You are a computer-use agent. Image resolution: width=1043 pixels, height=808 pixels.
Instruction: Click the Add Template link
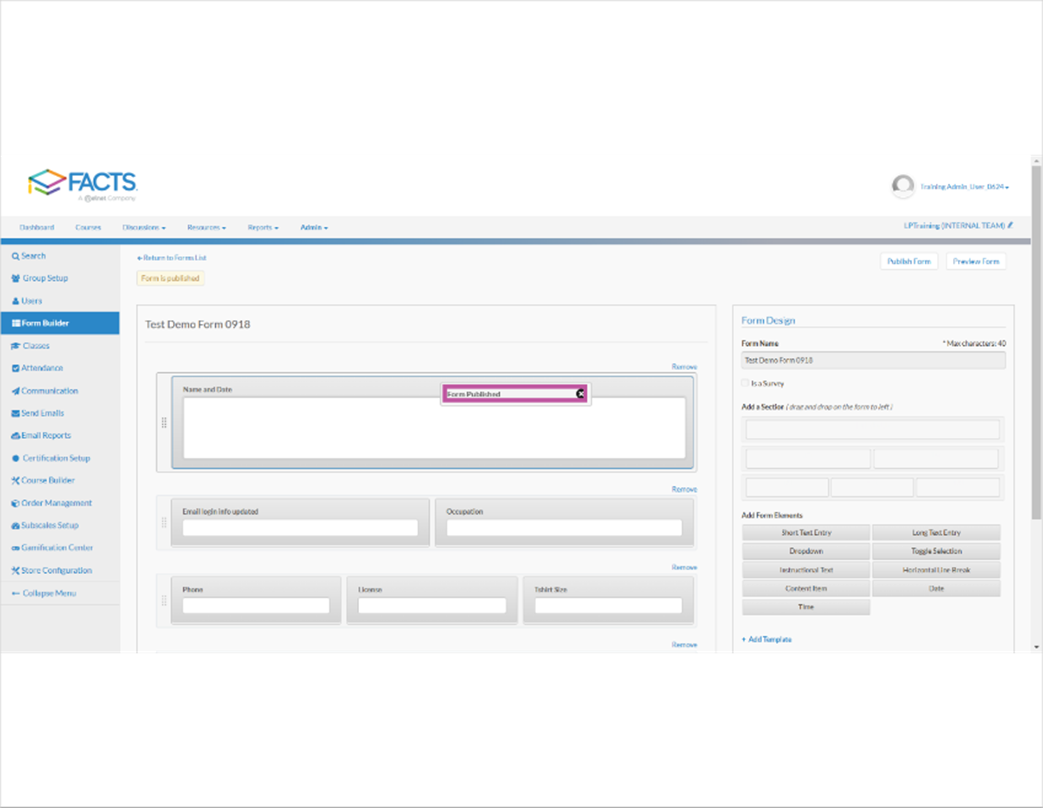[x=767, y=640]
